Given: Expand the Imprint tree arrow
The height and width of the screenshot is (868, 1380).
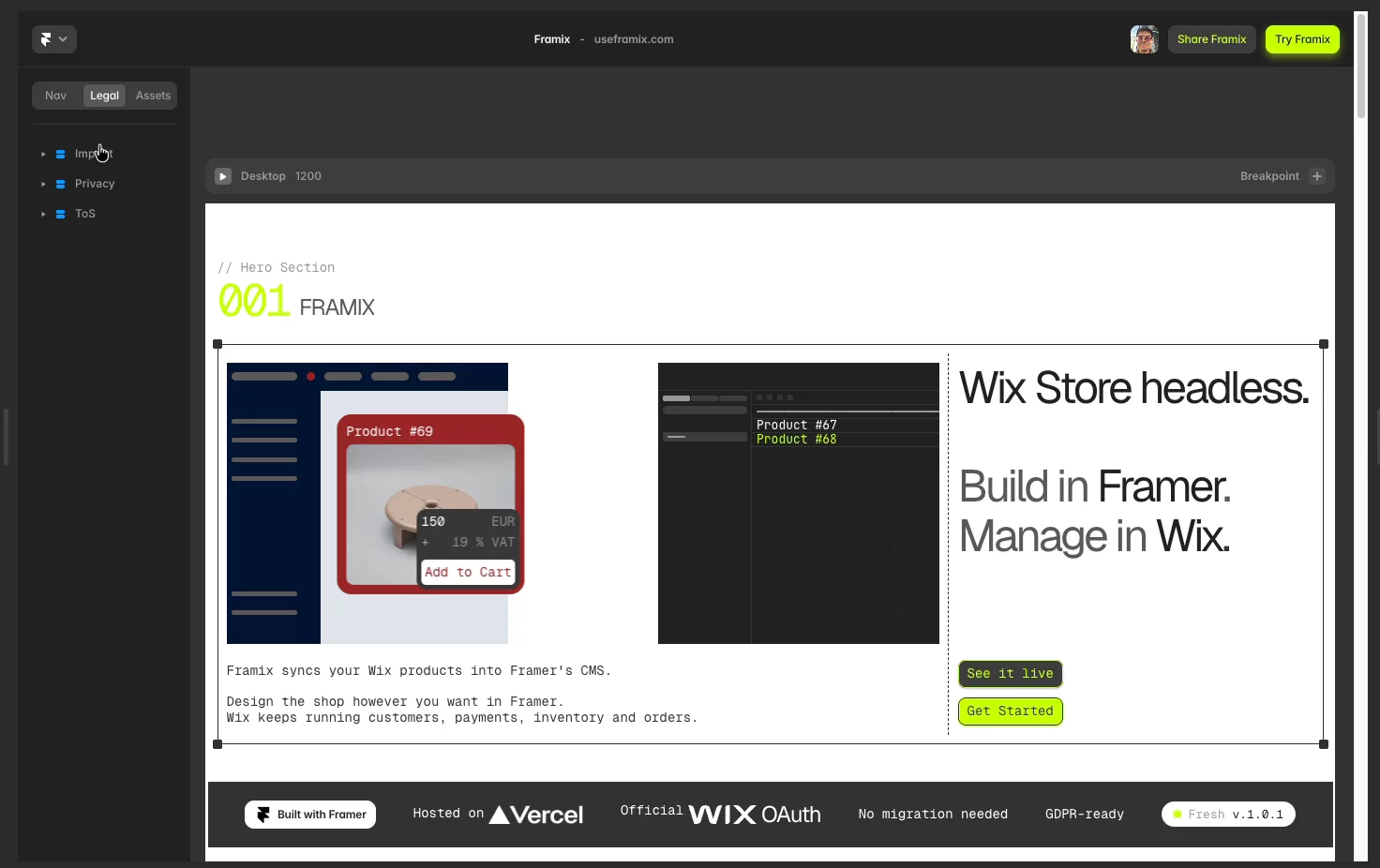Looking at the screenshot, I should [x=43, y=154].
